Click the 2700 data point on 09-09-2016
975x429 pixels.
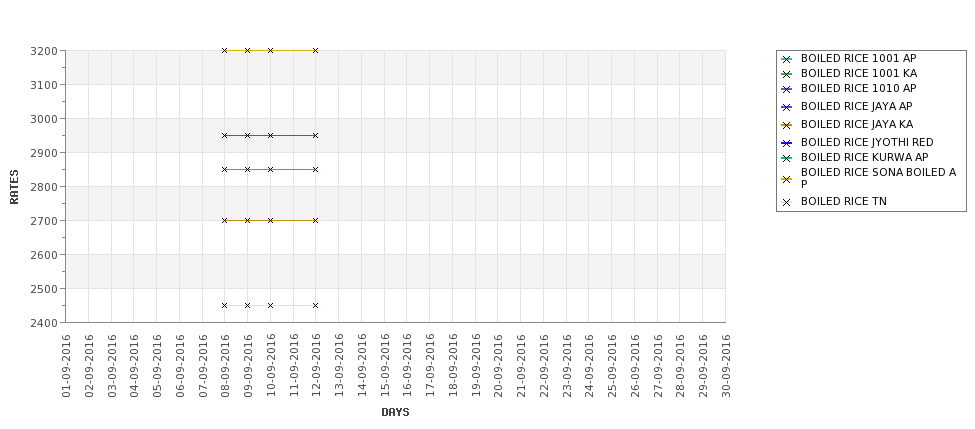point(247,220)
